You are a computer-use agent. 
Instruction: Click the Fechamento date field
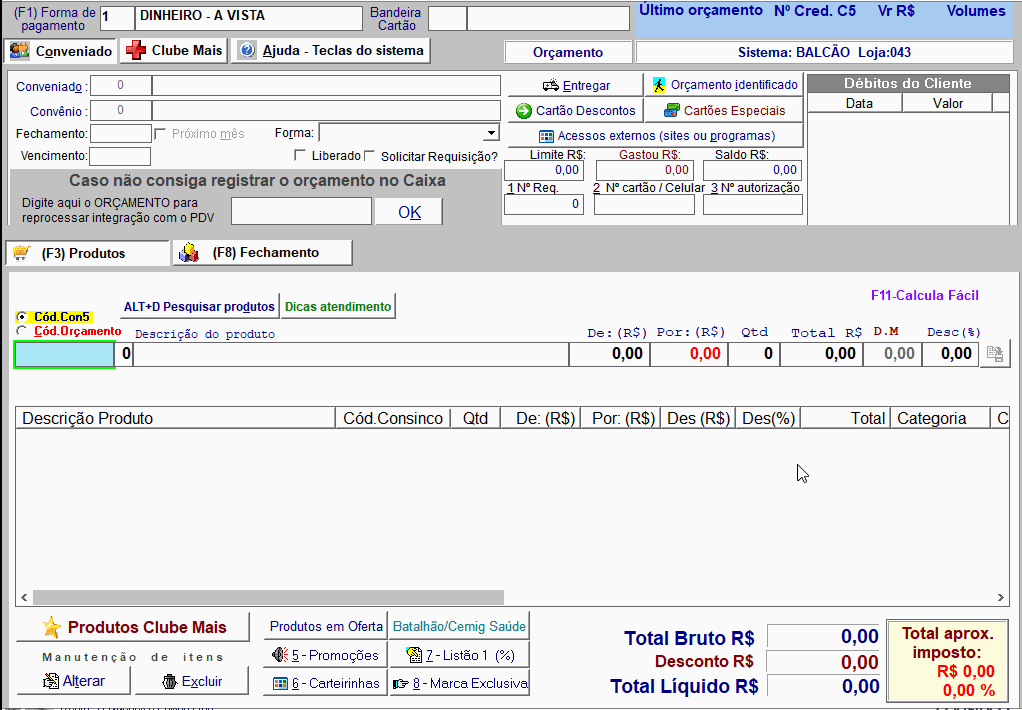tap(121, 134)
